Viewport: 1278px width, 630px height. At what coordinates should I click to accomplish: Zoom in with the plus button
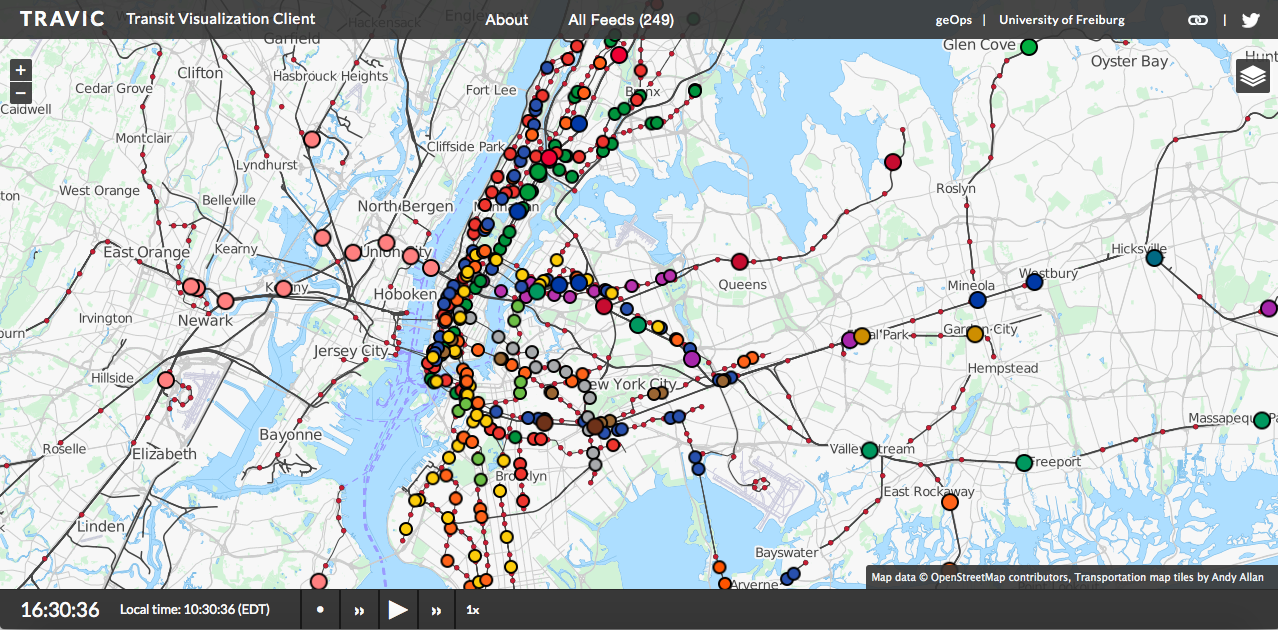pos(22,71)
